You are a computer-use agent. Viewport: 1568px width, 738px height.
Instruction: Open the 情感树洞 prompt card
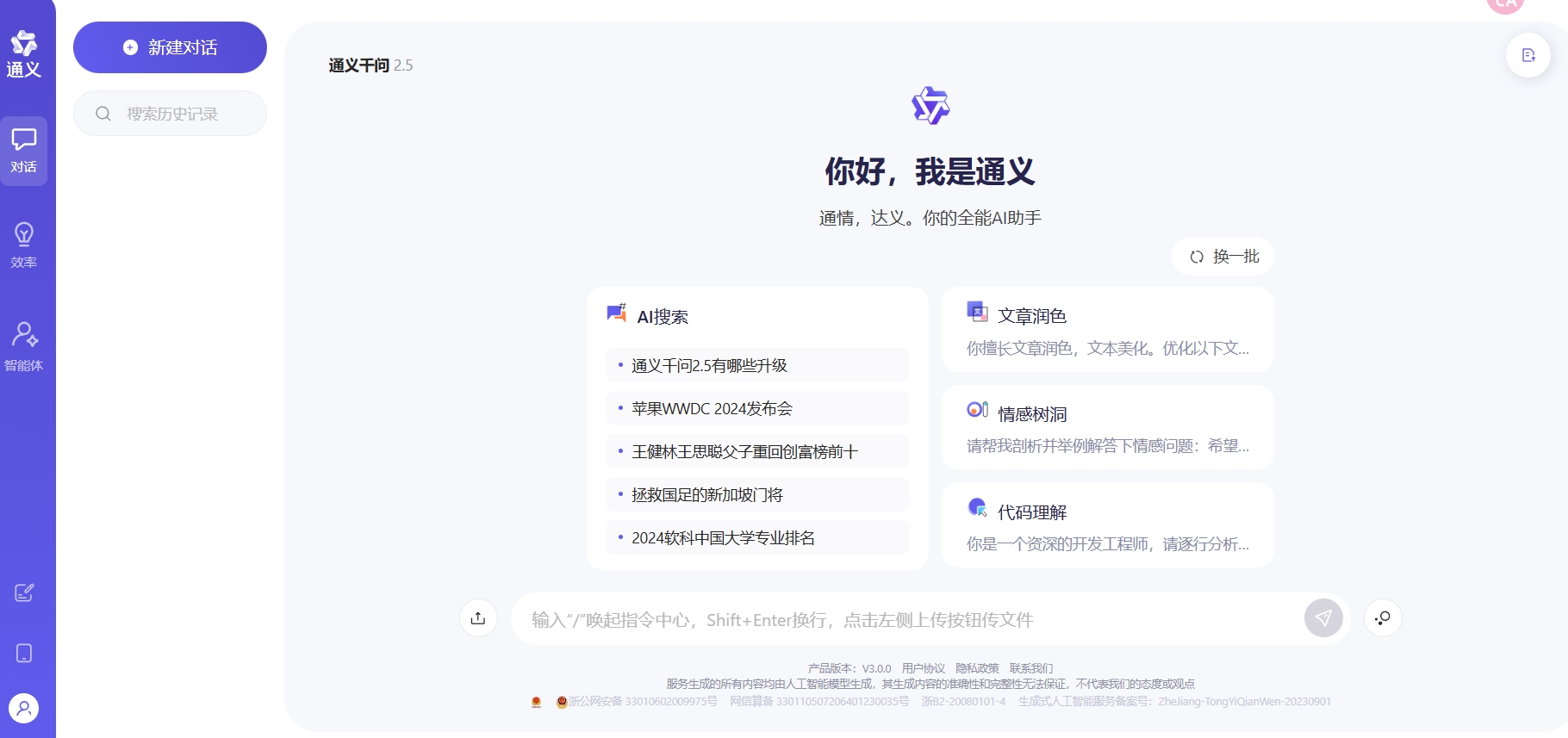(x=1107, y=427)
